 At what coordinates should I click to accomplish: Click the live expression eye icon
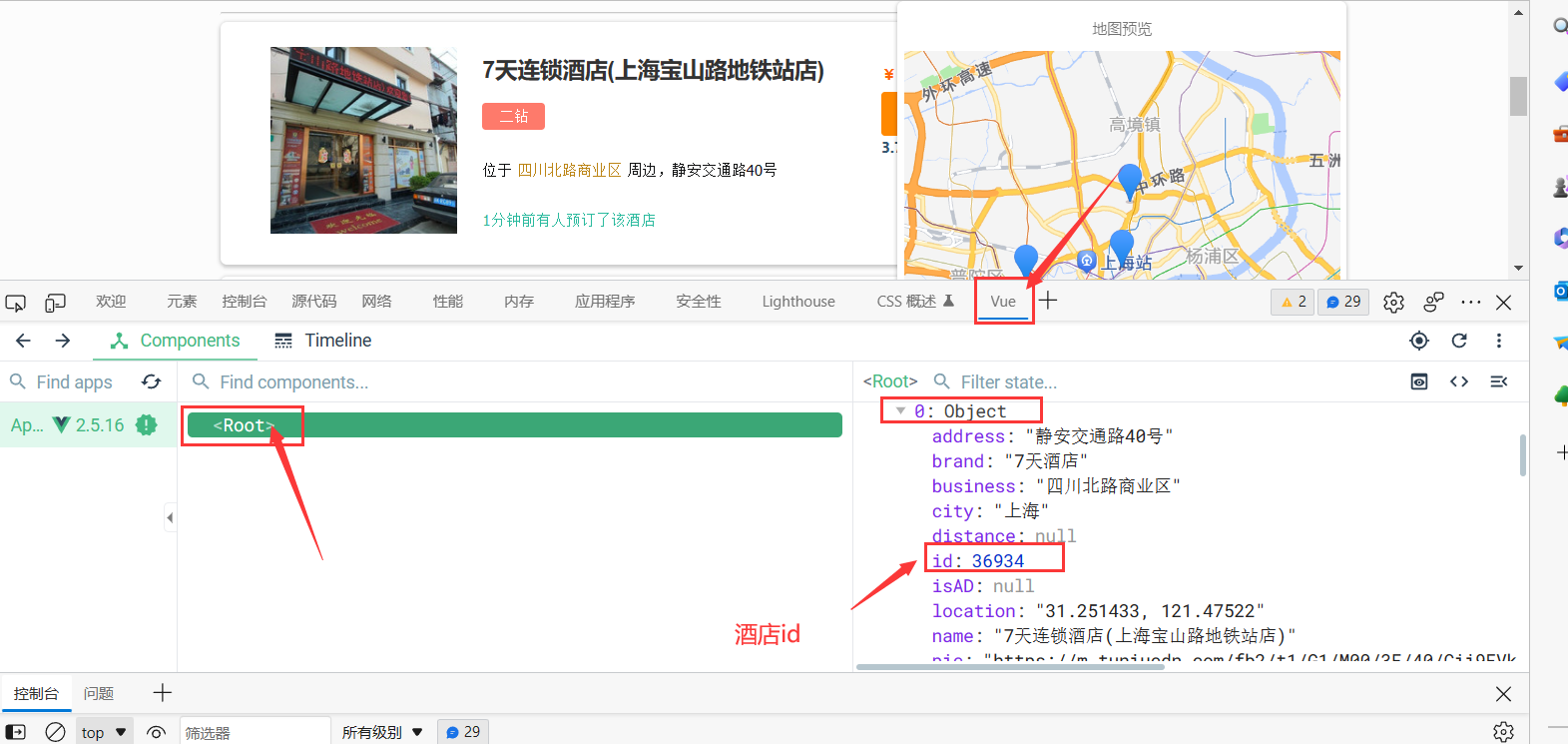(156, 732)
